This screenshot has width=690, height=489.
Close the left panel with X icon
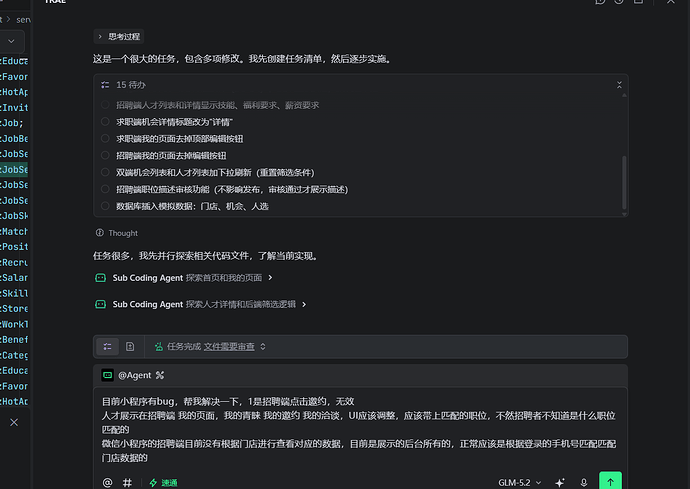pos(14,423)
